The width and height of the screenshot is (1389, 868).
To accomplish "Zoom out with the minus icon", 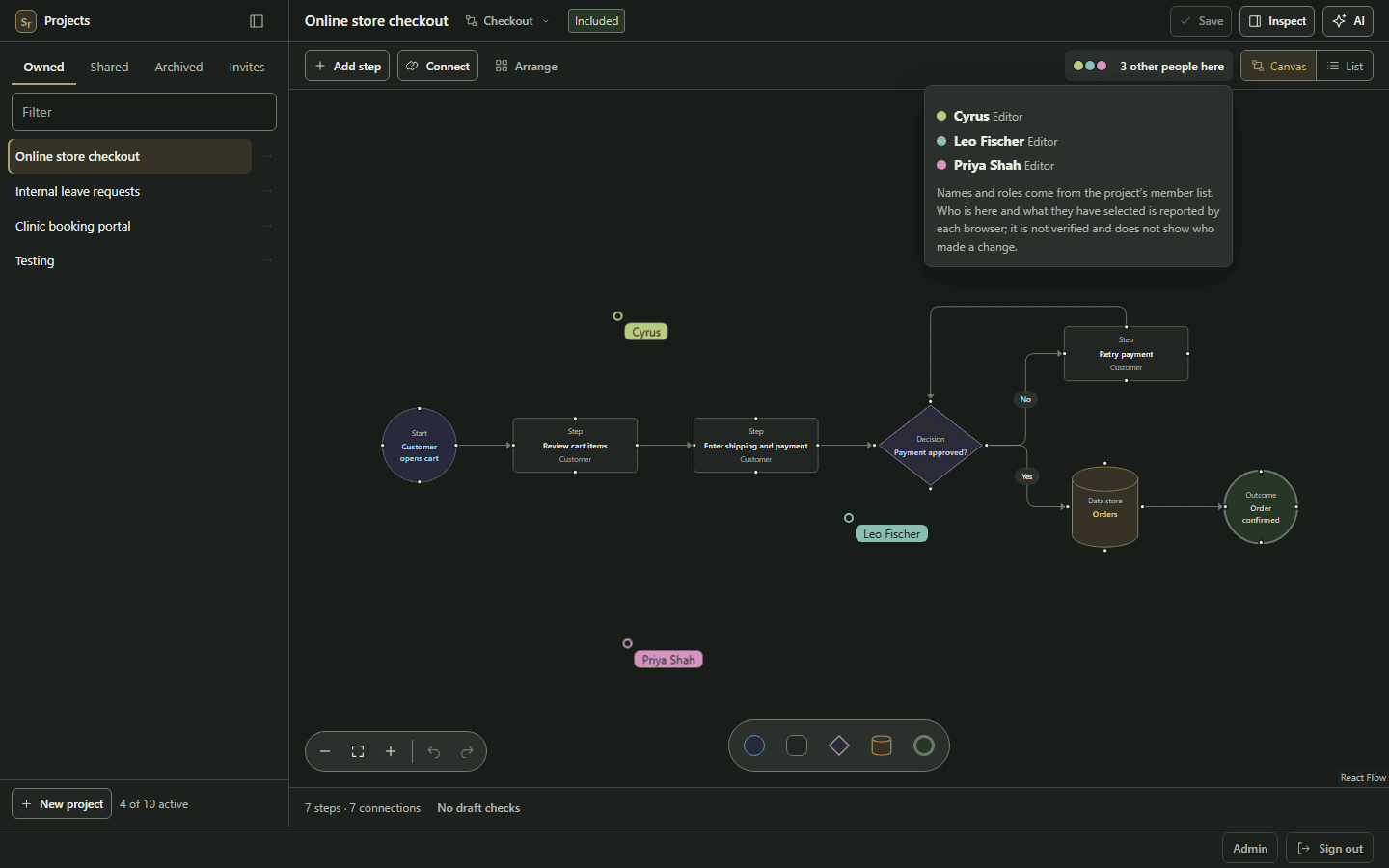I will [x=325, y=751].
